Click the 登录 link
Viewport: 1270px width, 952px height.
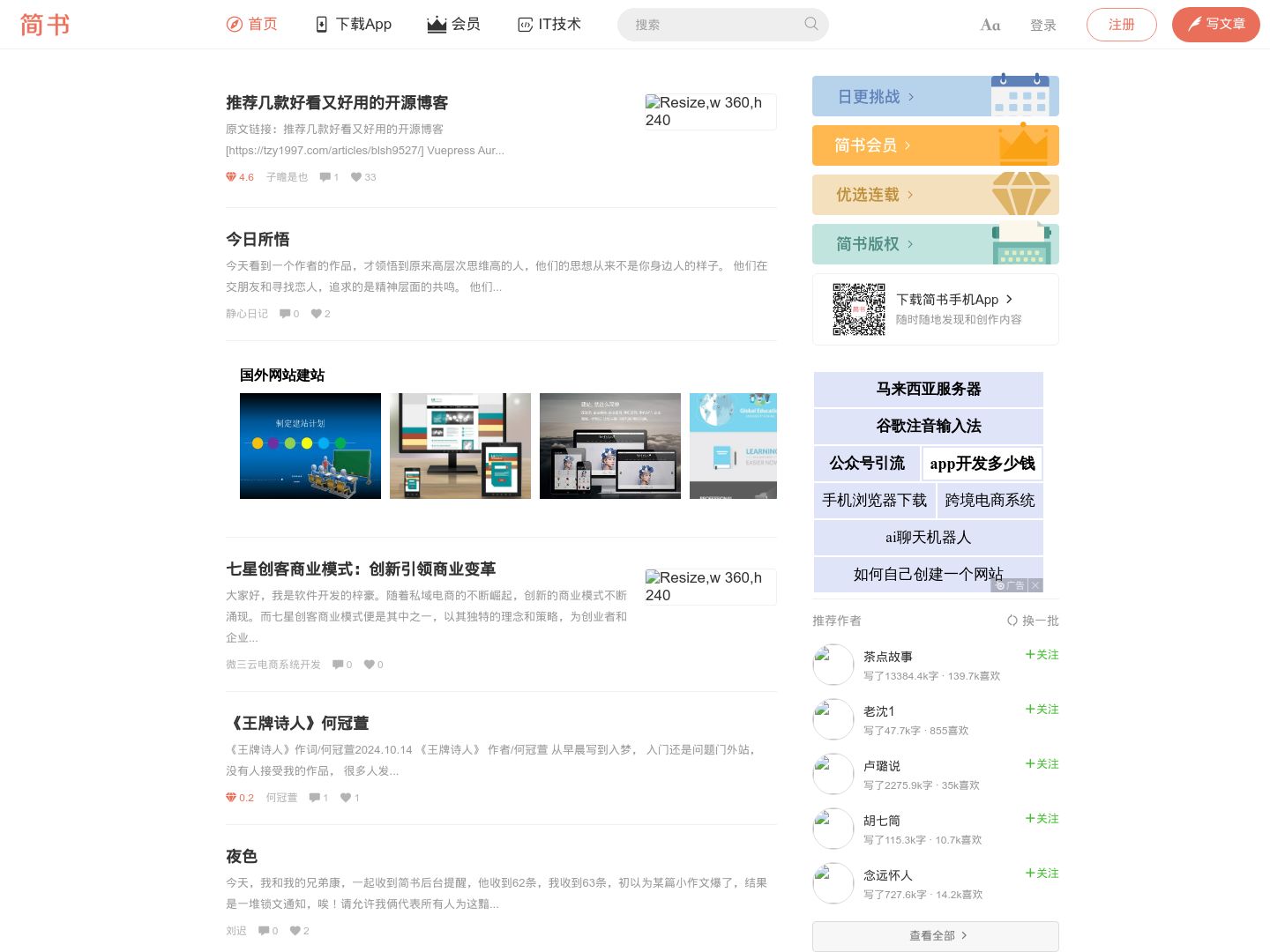pos(1043,26)
